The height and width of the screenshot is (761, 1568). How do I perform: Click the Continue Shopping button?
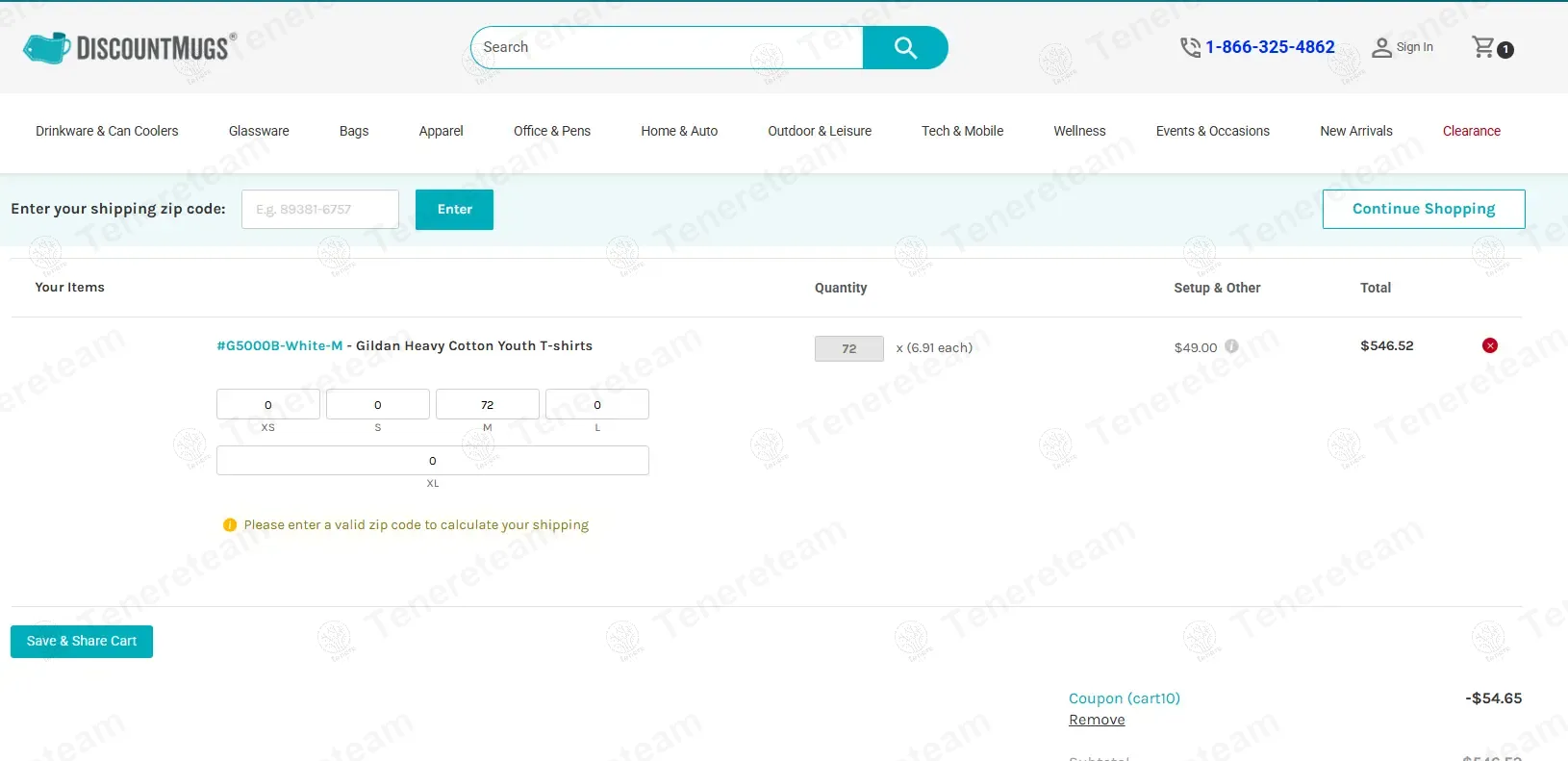pos(1423,209)
